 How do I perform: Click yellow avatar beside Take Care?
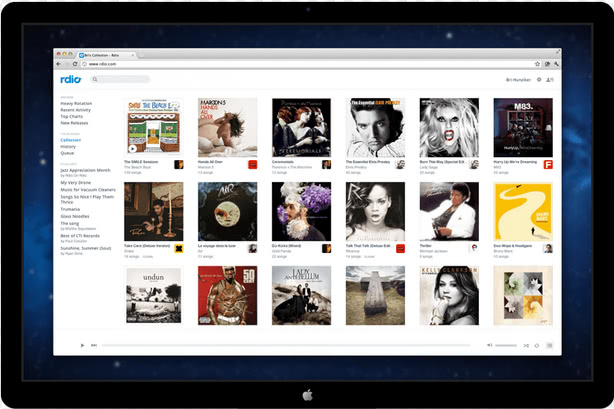coord(179,248)
